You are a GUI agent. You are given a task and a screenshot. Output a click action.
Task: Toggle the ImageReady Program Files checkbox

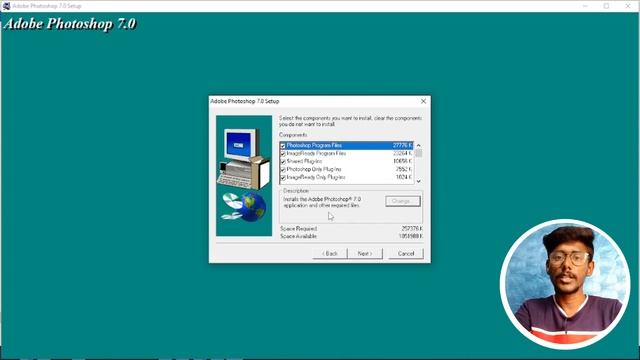[x=283, y=154]
